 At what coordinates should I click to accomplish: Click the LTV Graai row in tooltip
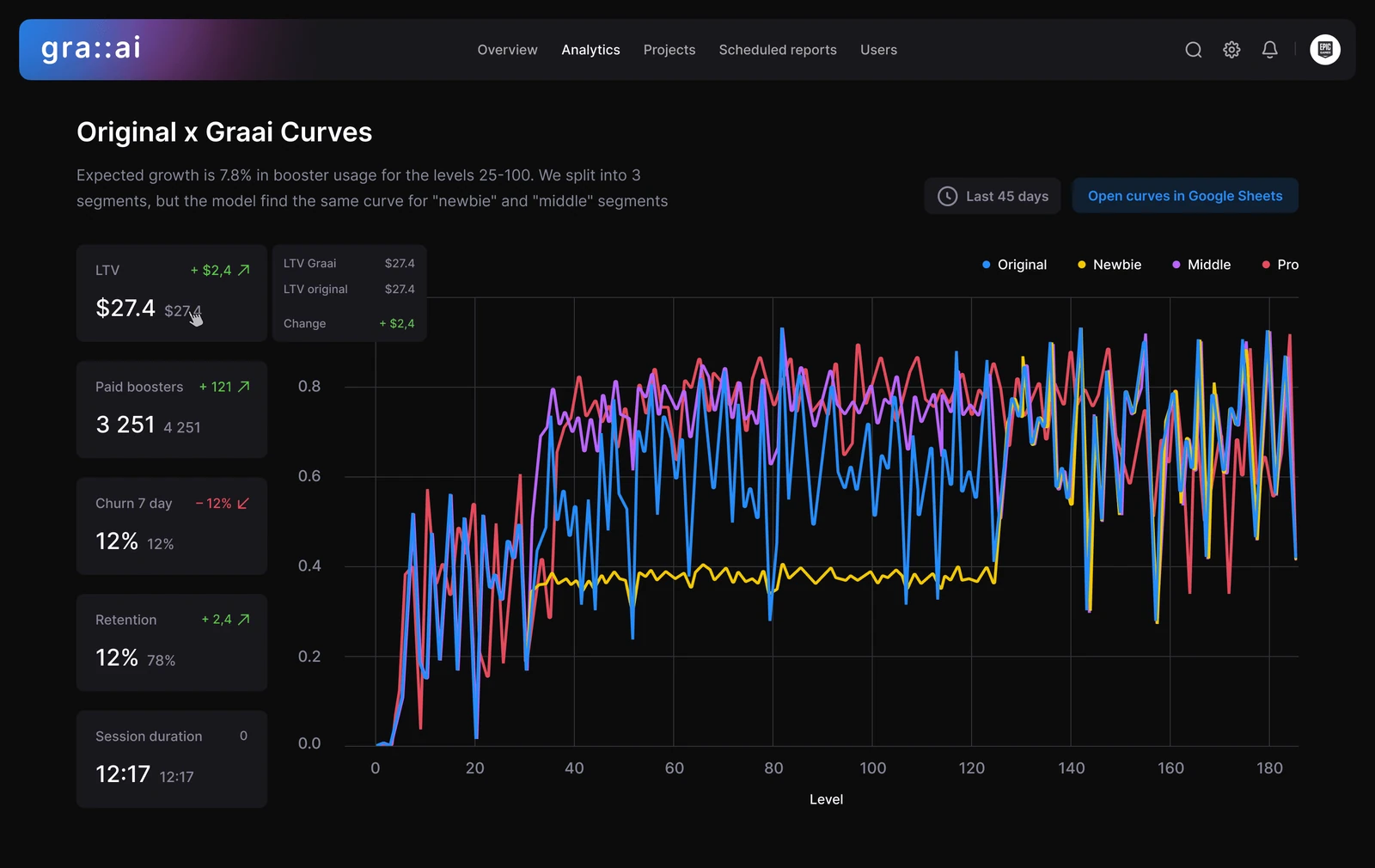pos(349,264)
